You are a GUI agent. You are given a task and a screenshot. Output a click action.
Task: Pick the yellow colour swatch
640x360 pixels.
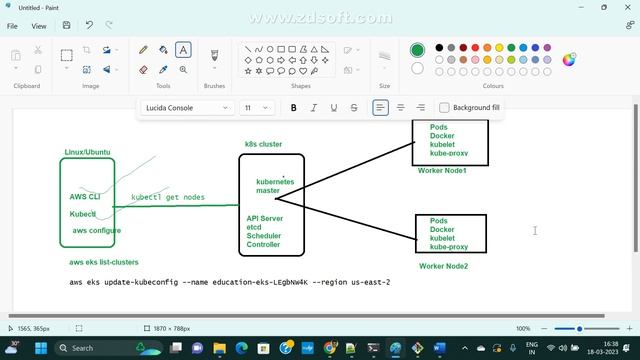point(499,48)
